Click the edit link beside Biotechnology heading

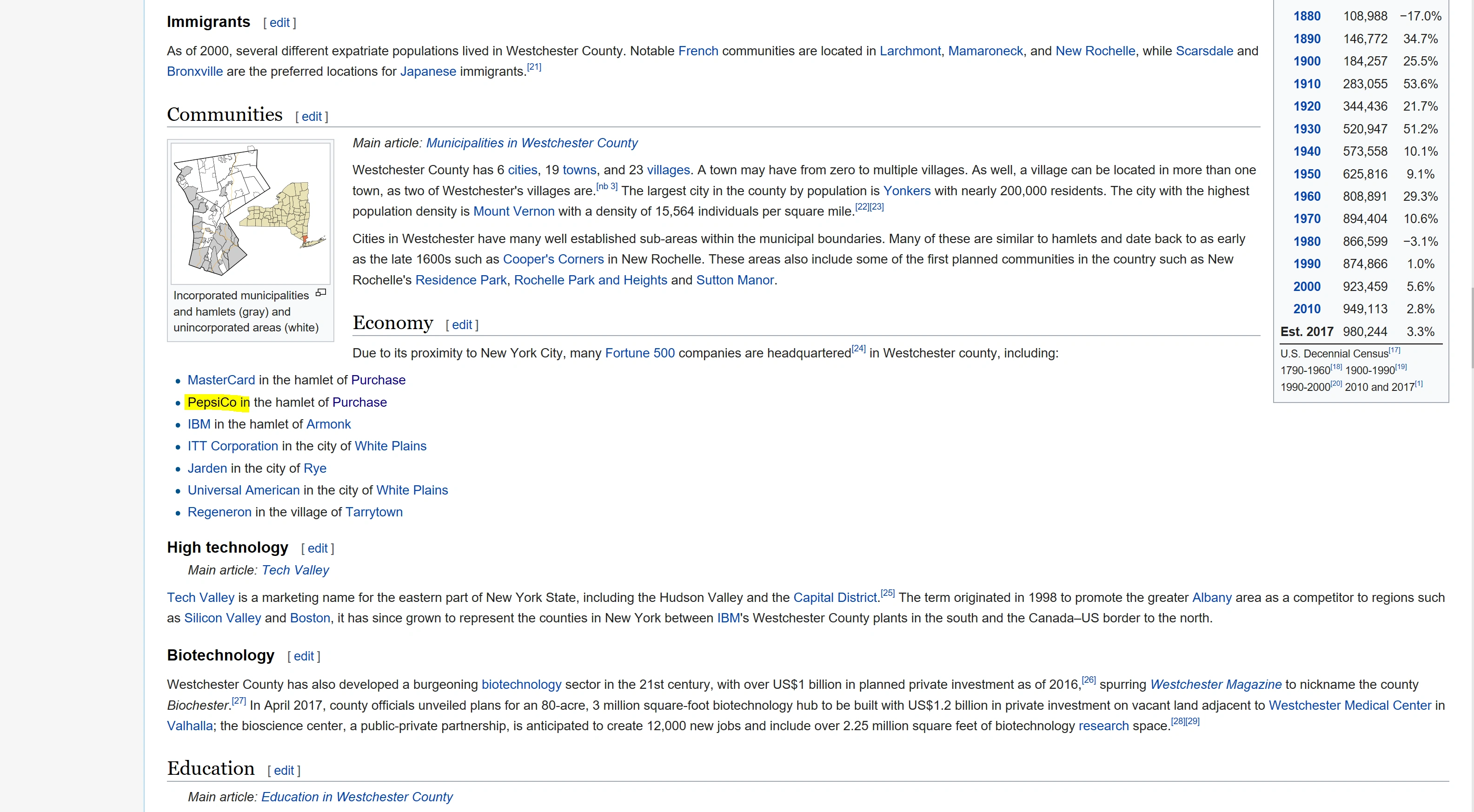click(303, 656)
